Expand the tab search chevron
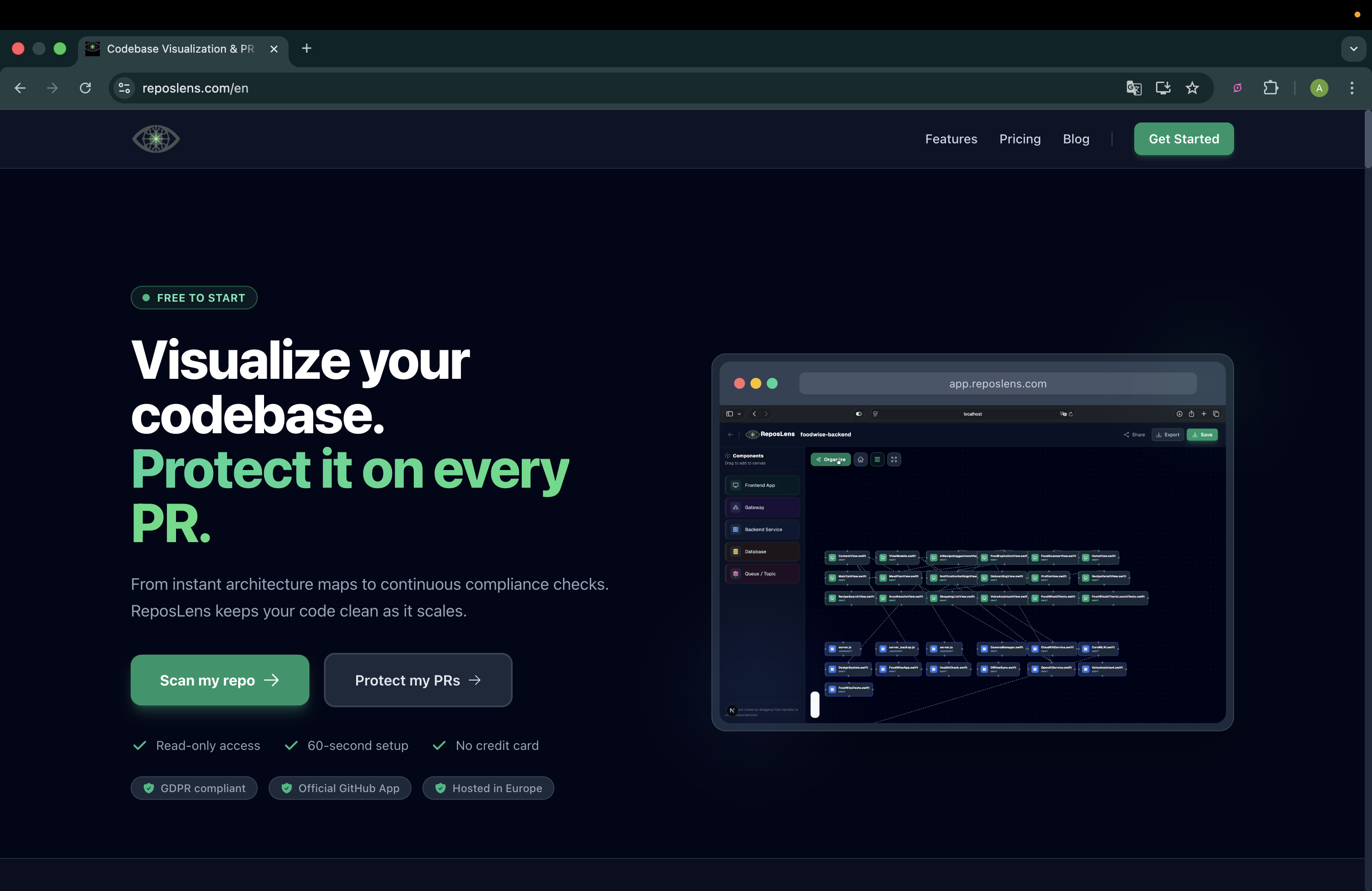This screenshot has width=1372, height=891. pyautogui.click(x=1353, y=49)
